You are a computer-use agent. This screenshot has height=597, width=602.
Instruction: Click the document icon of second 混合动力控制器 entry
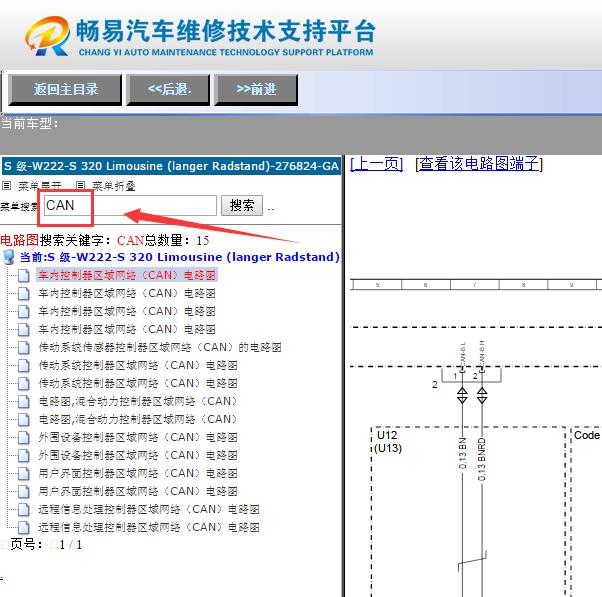click(23, 420)
